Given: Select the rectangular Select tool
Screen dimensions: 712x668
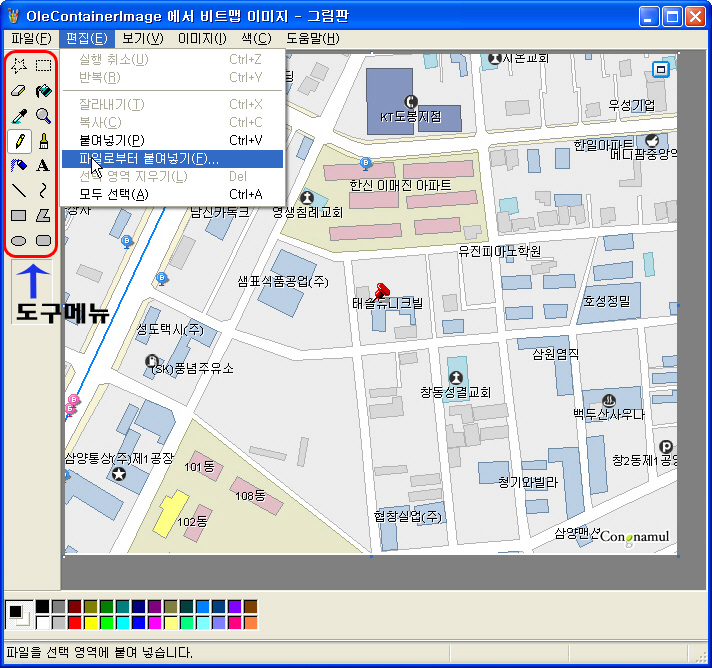Looking at the screenshot, I should 43,66.
